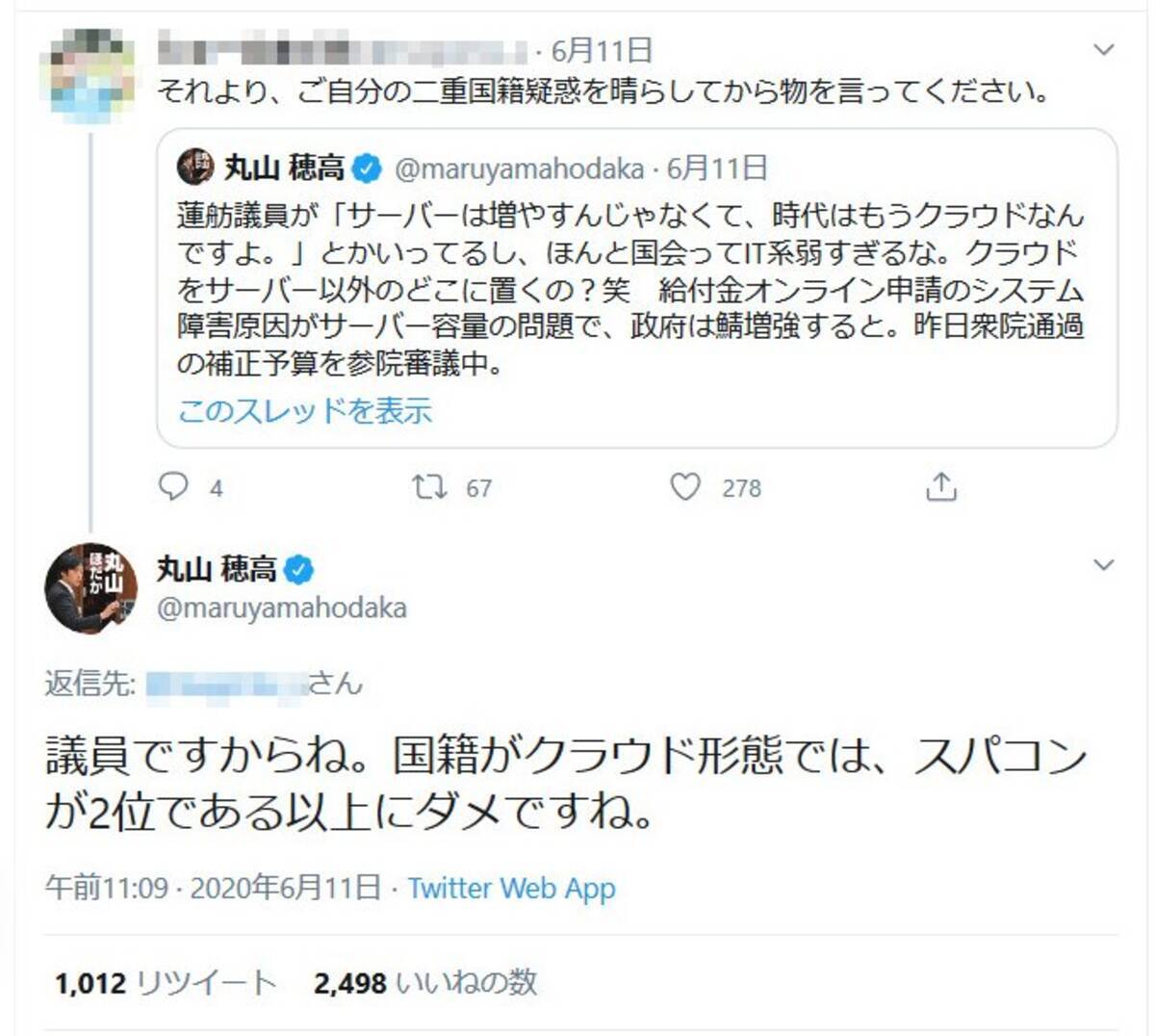Image resolution: width=1155 pixels, height=1036 pixels.
Task: View the 2,498 いいねの数 list
Action: tap(424, 983)
